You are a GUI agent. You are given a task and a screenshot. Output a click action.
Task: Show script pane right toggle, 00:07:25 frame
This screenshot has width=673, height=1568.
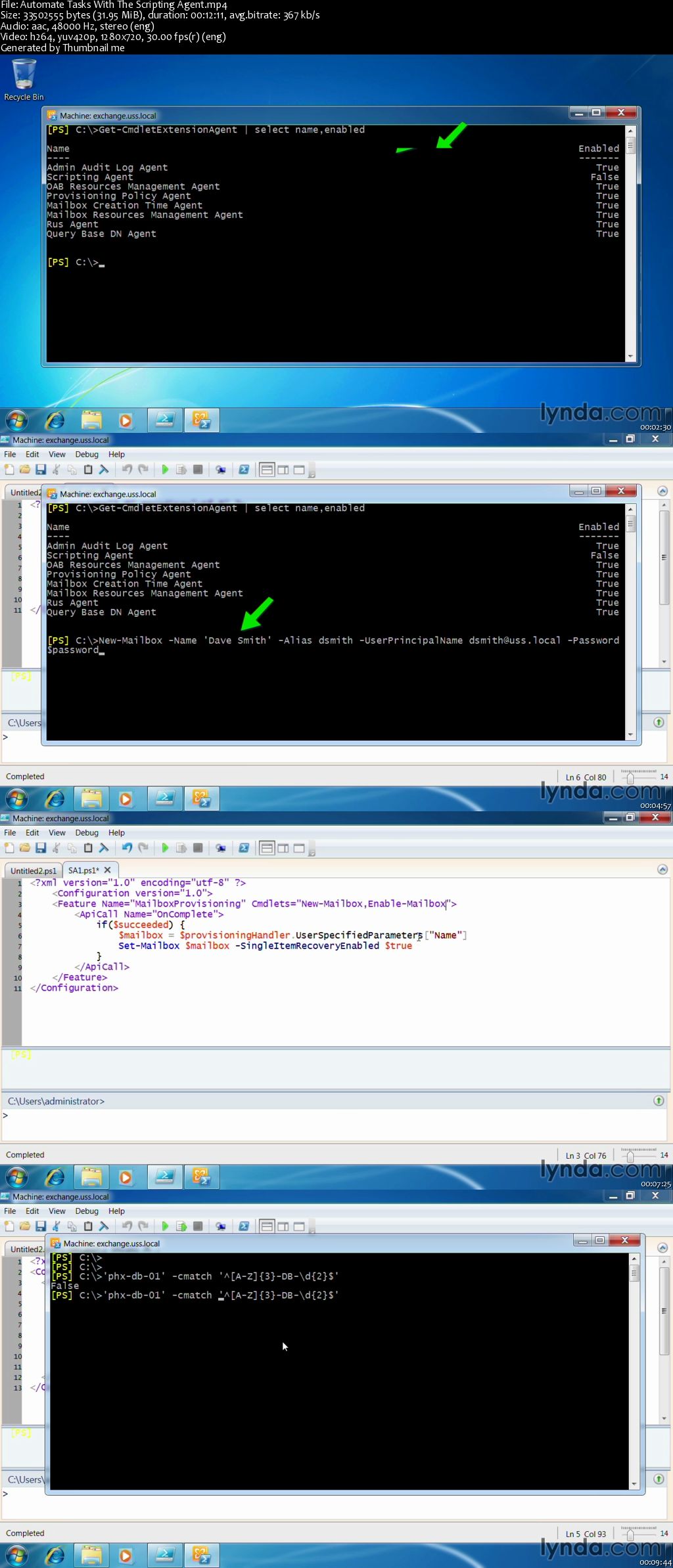pos(283,848)
